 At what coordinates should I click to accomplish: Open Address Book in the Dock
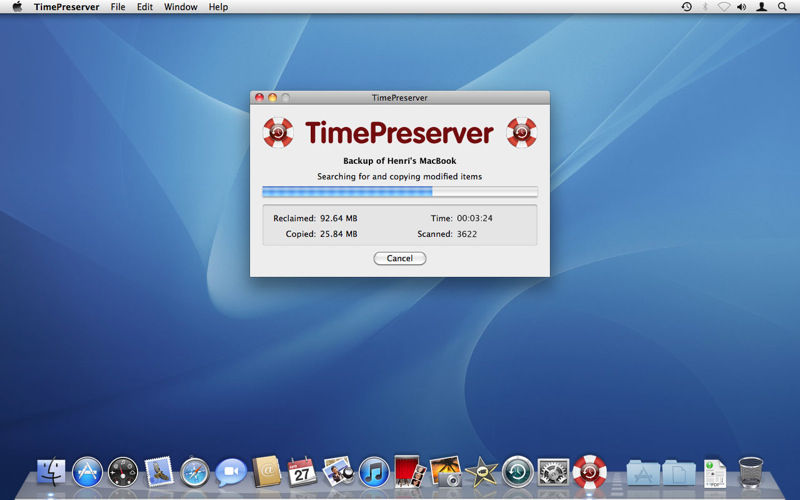266,471
